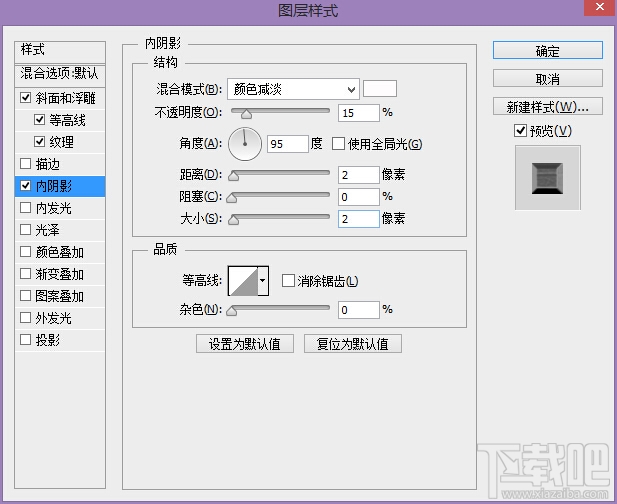Click the 等高线 contour curve thumbnail
Viewport: 617px width, 504px height.
tap(243, 281)
